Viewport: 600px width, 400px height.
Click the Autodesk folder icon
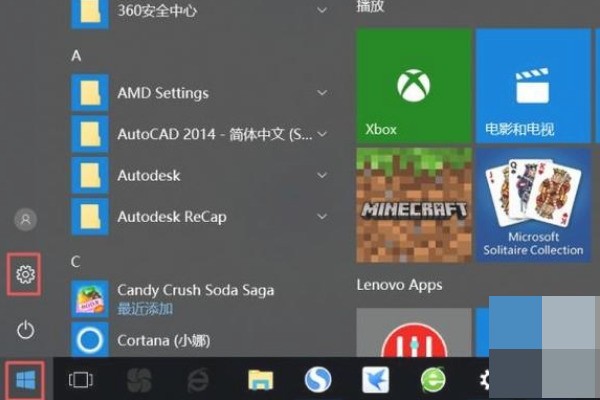tap(90, 176)
